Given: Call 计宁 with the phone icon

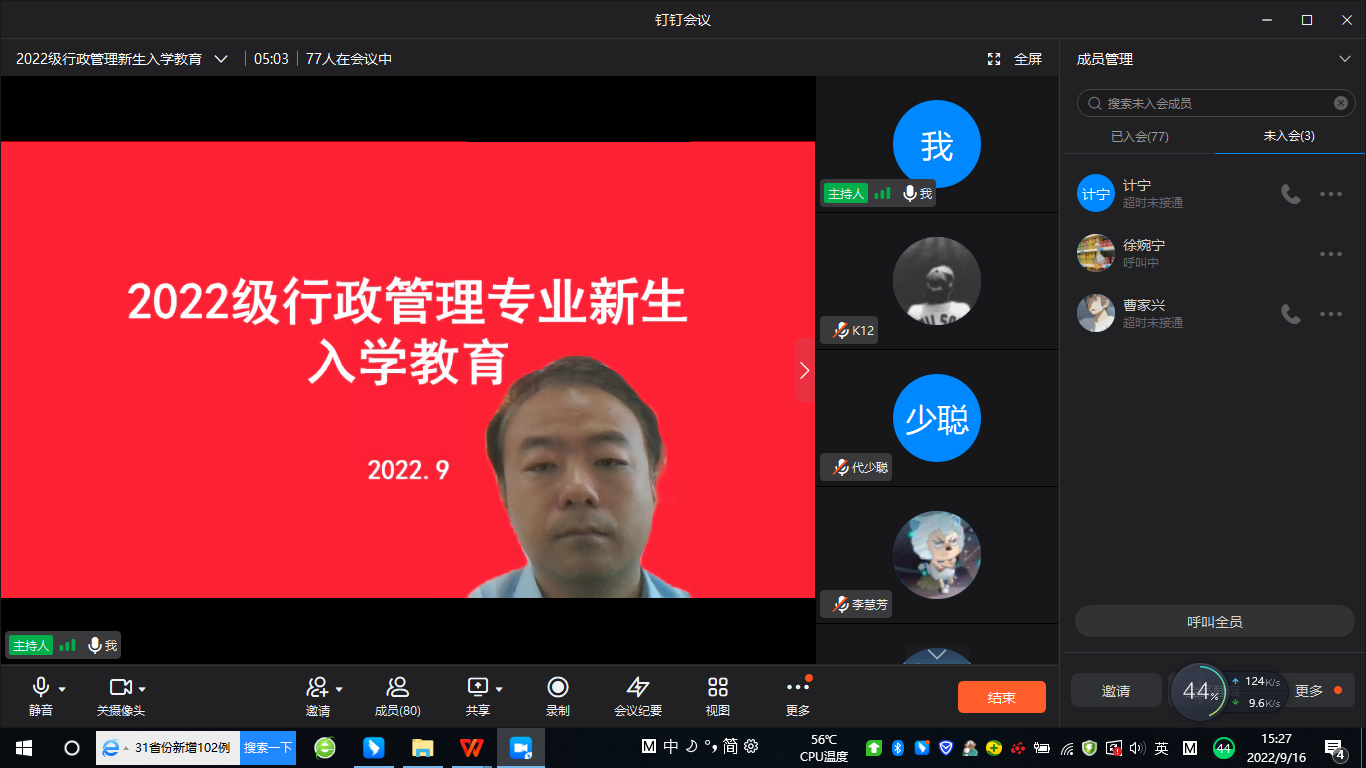Looking at the screenshot, I should pyautogui.click(x=1291, y=194).
